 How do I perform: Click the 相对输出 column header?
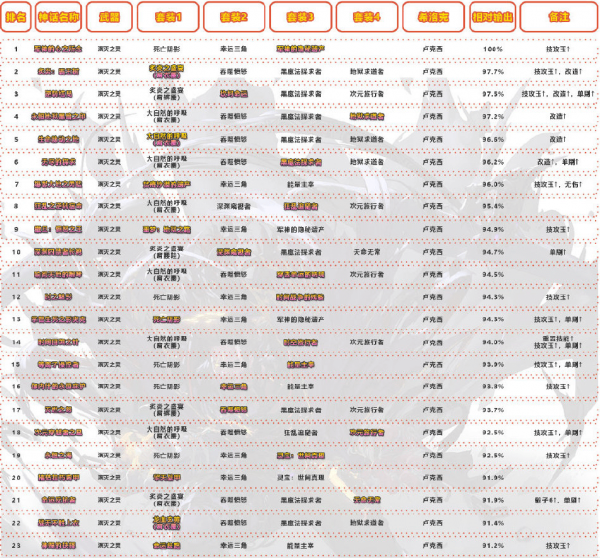coord(493,17)
